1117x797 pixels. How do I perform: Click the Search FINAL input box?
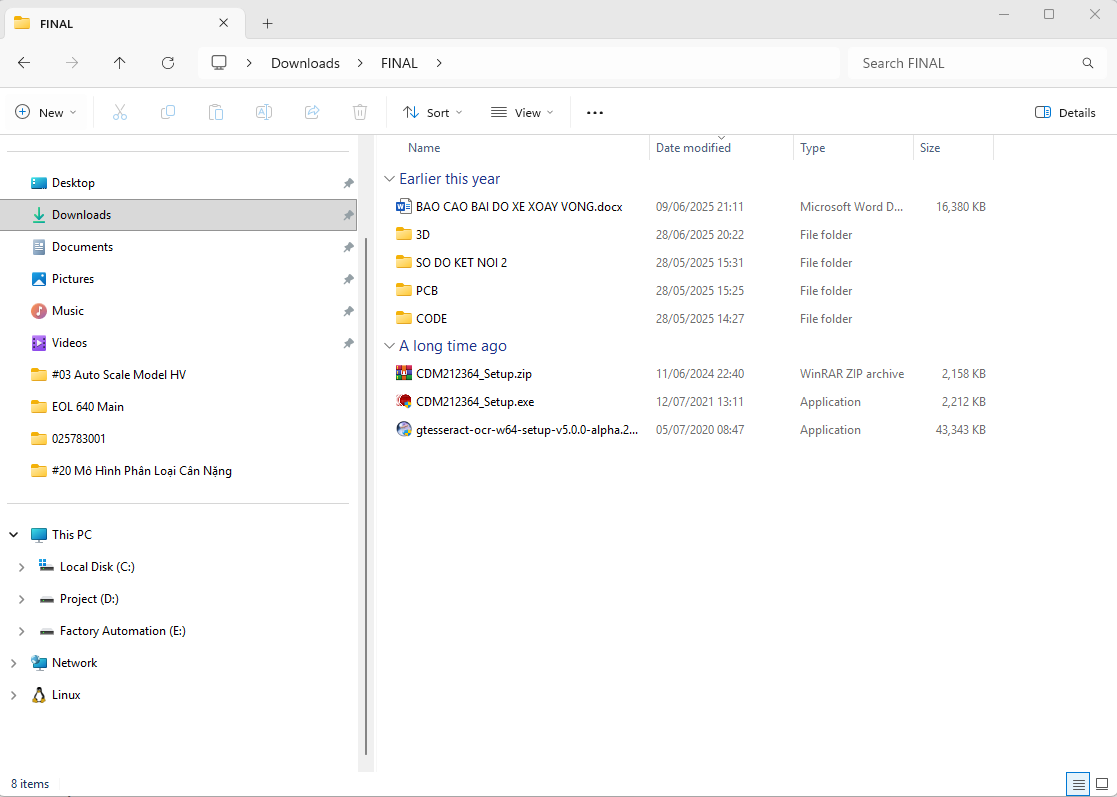(x=965, y=63)
